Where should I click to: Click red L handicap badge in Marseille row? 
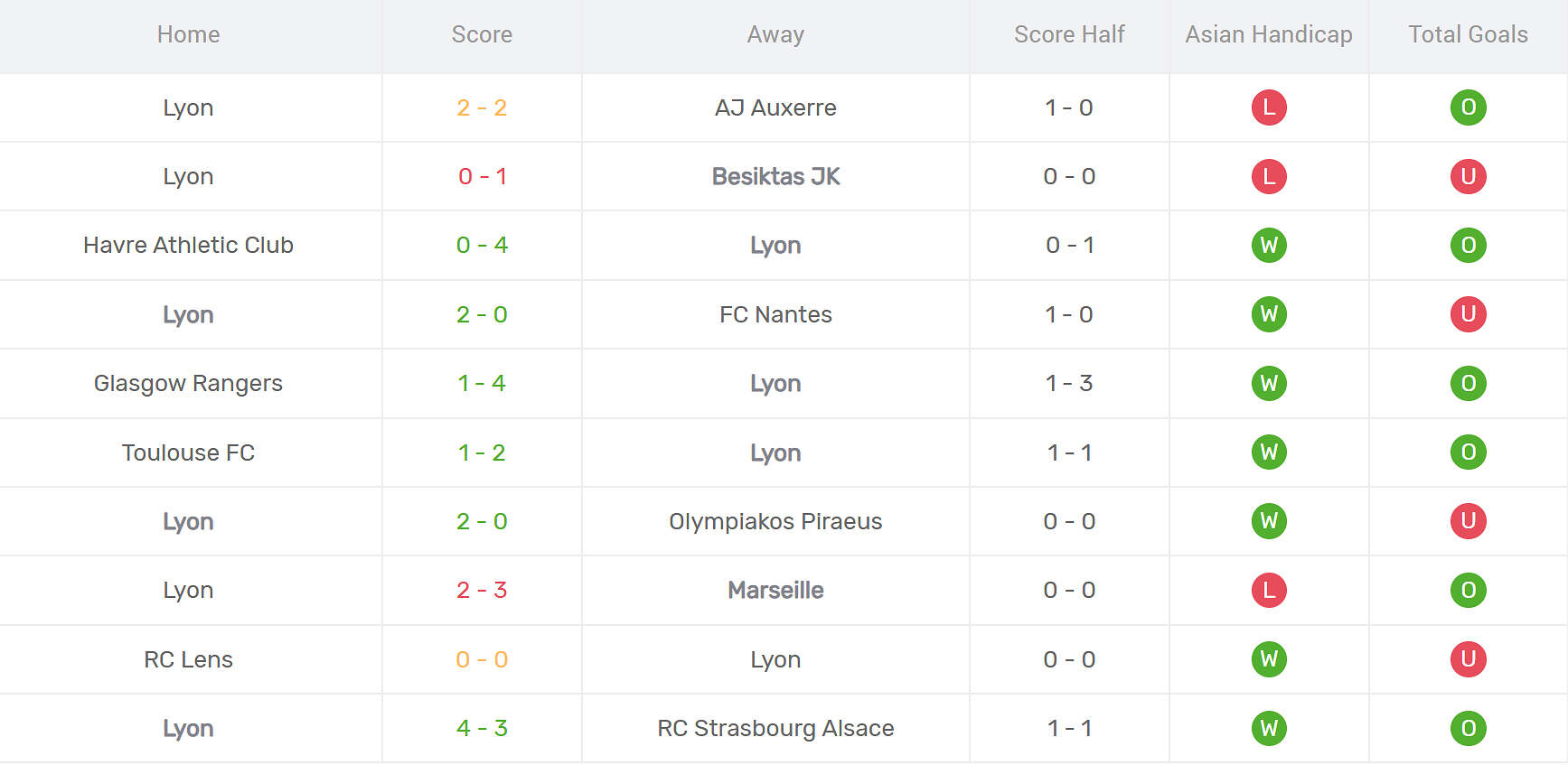coord(1269,590)
